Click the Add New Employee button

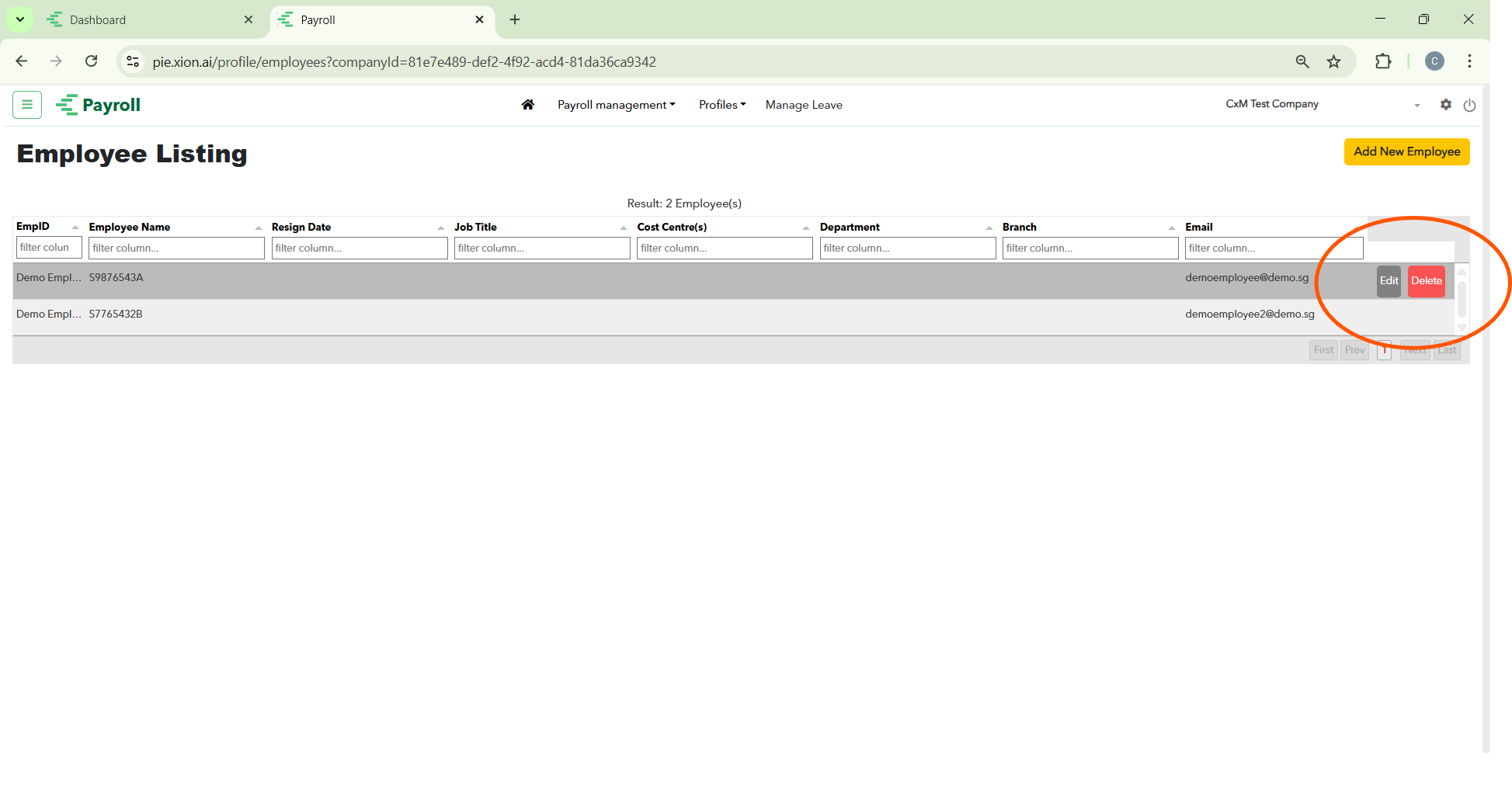[x=1406, y=152]
